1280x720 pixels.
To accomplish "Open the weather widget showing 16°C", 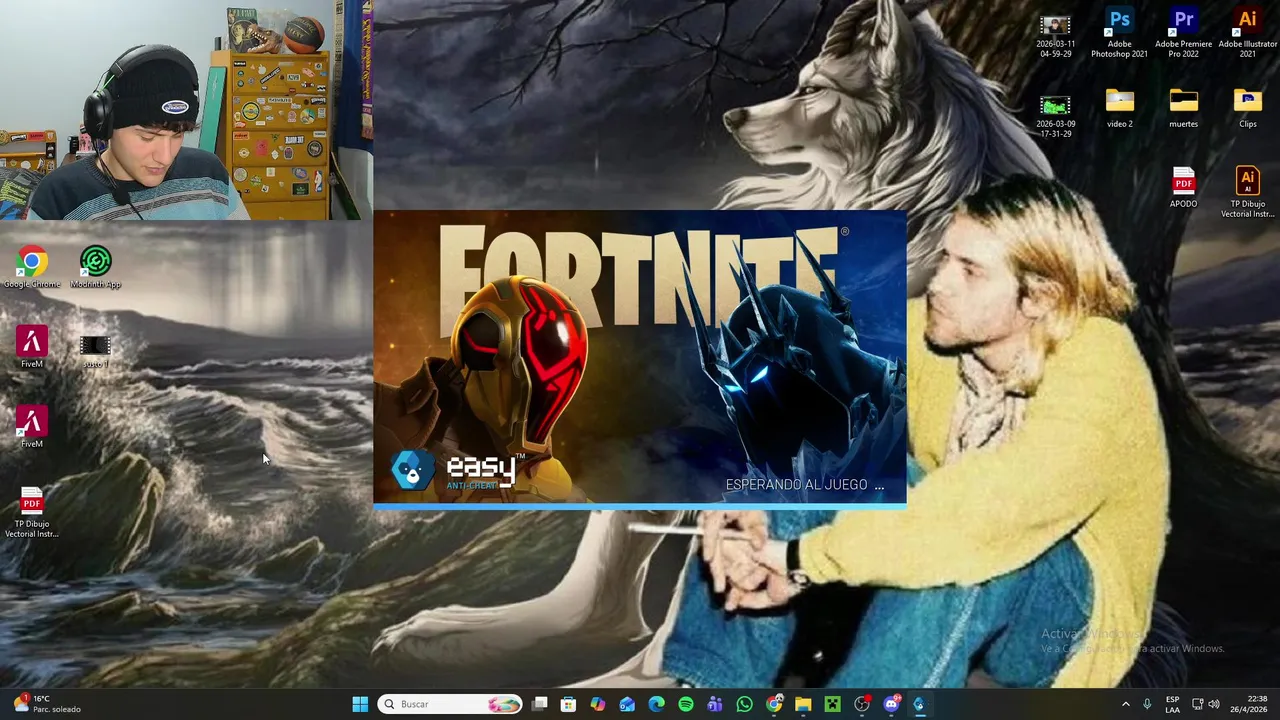I will [x=46, y=704].
